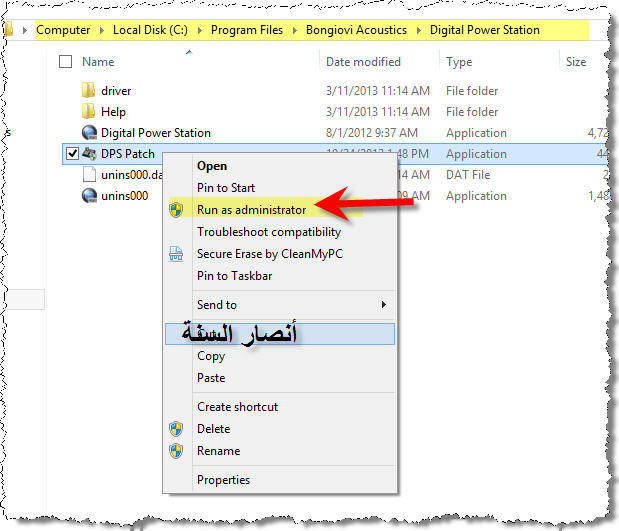Sort by the Date modified column header
Image resolution: width=619 pixels, height=531 pixels.
tap(363, 62)
